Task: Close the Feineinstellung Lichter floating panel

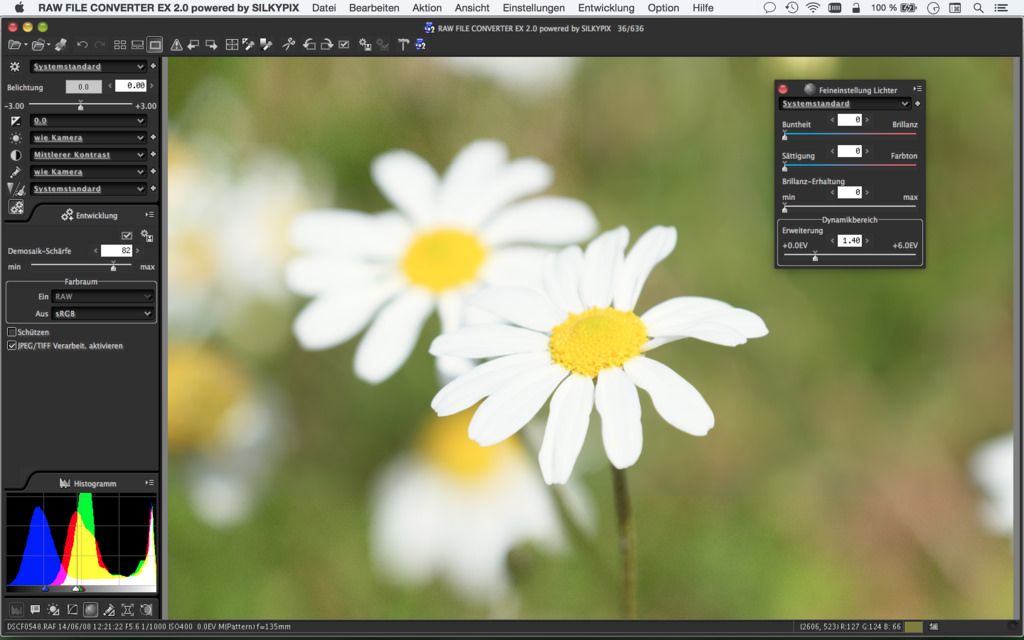Action: pos(783,89)
